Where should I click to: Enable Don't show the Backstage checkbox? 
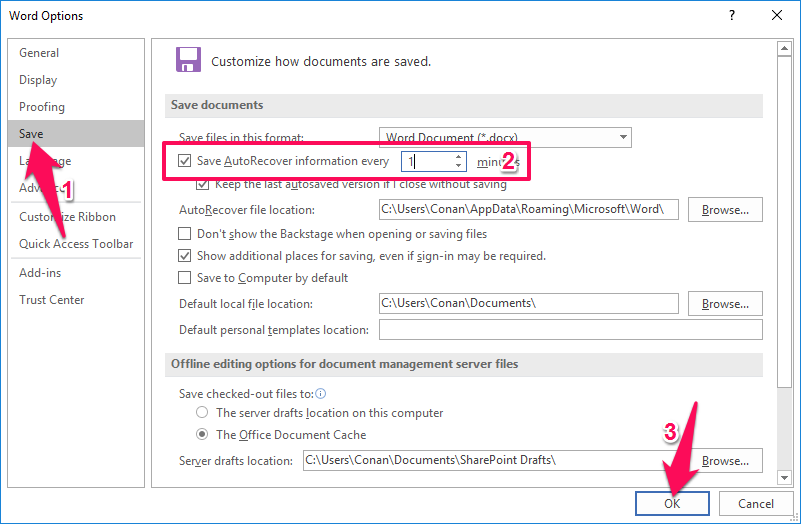pyautogui.click(x=184, y=234)
